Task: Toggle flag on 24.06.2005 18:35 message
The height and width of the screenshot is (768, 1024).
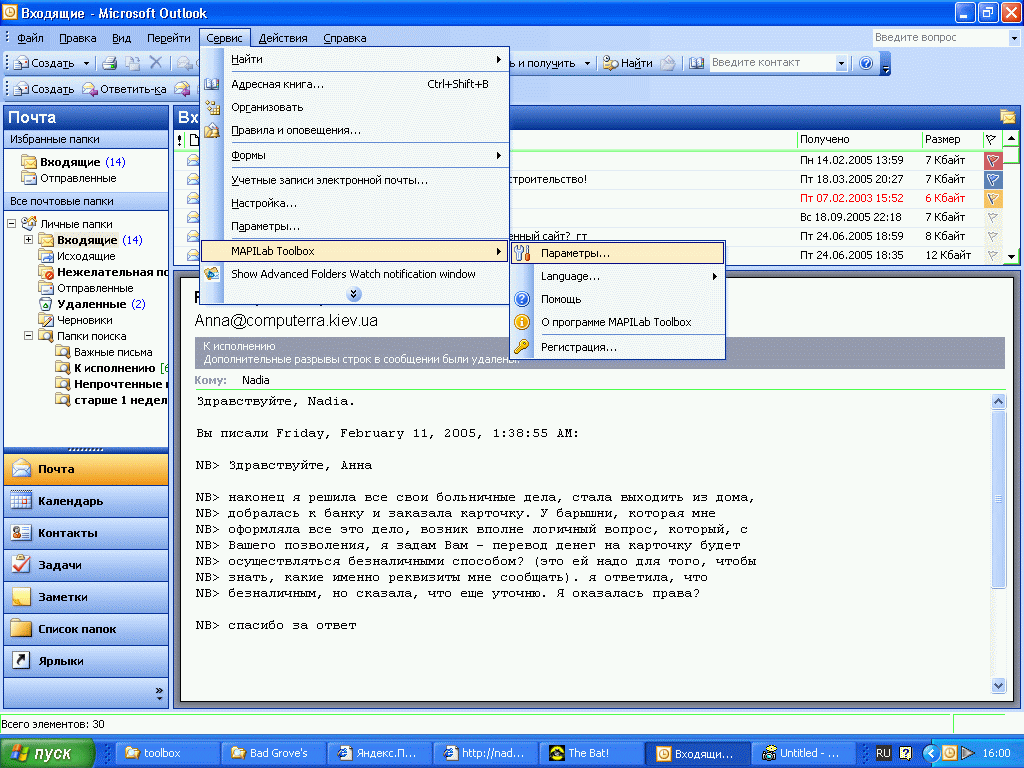Action: (992, 255)
